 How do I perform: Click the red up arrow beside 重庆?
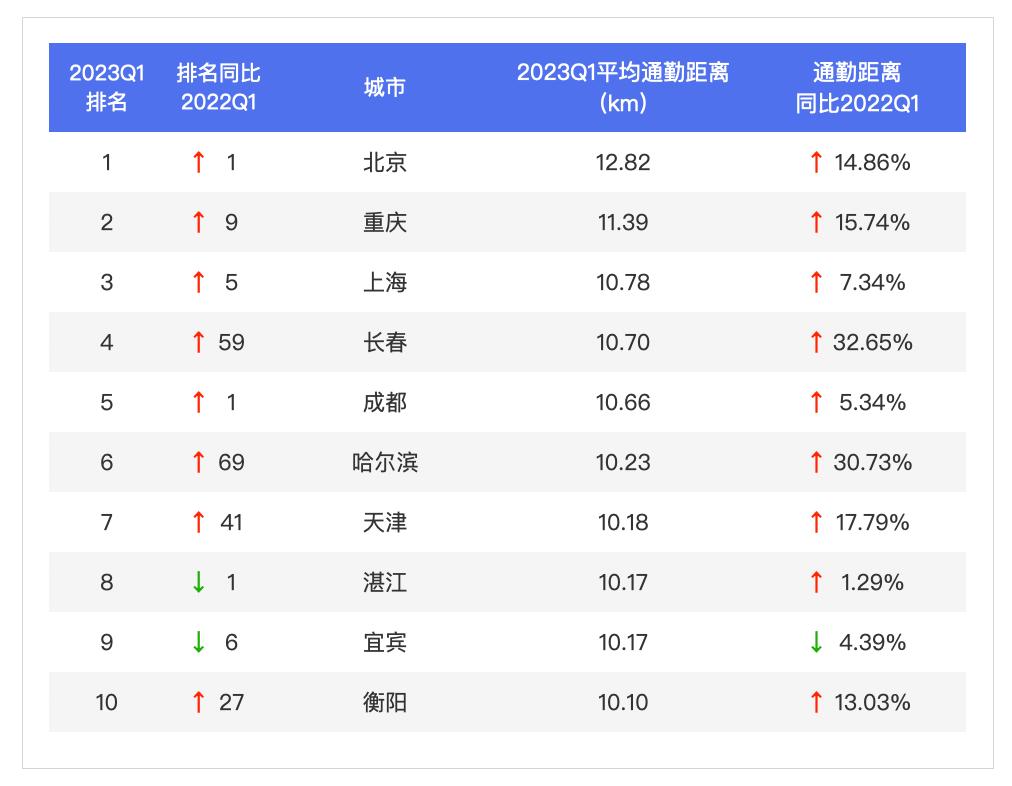(x=200, y=223)
